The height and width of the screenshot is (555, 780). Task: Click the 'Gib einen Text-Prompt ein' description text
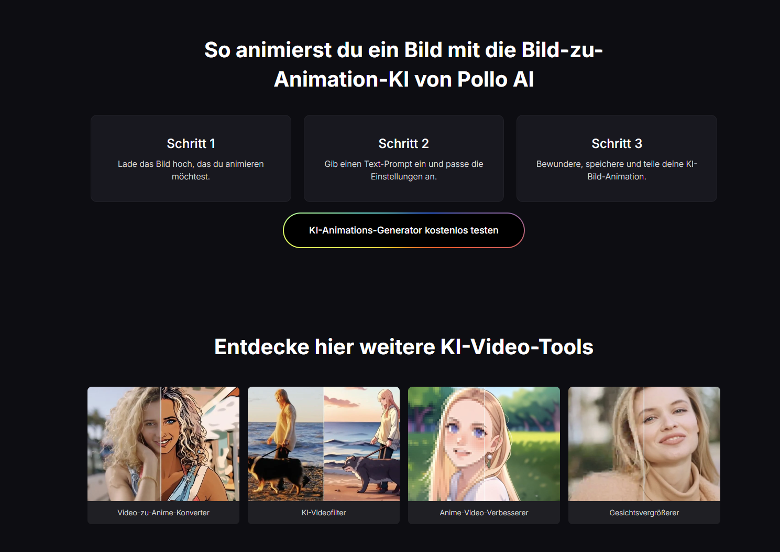(403, 169)
